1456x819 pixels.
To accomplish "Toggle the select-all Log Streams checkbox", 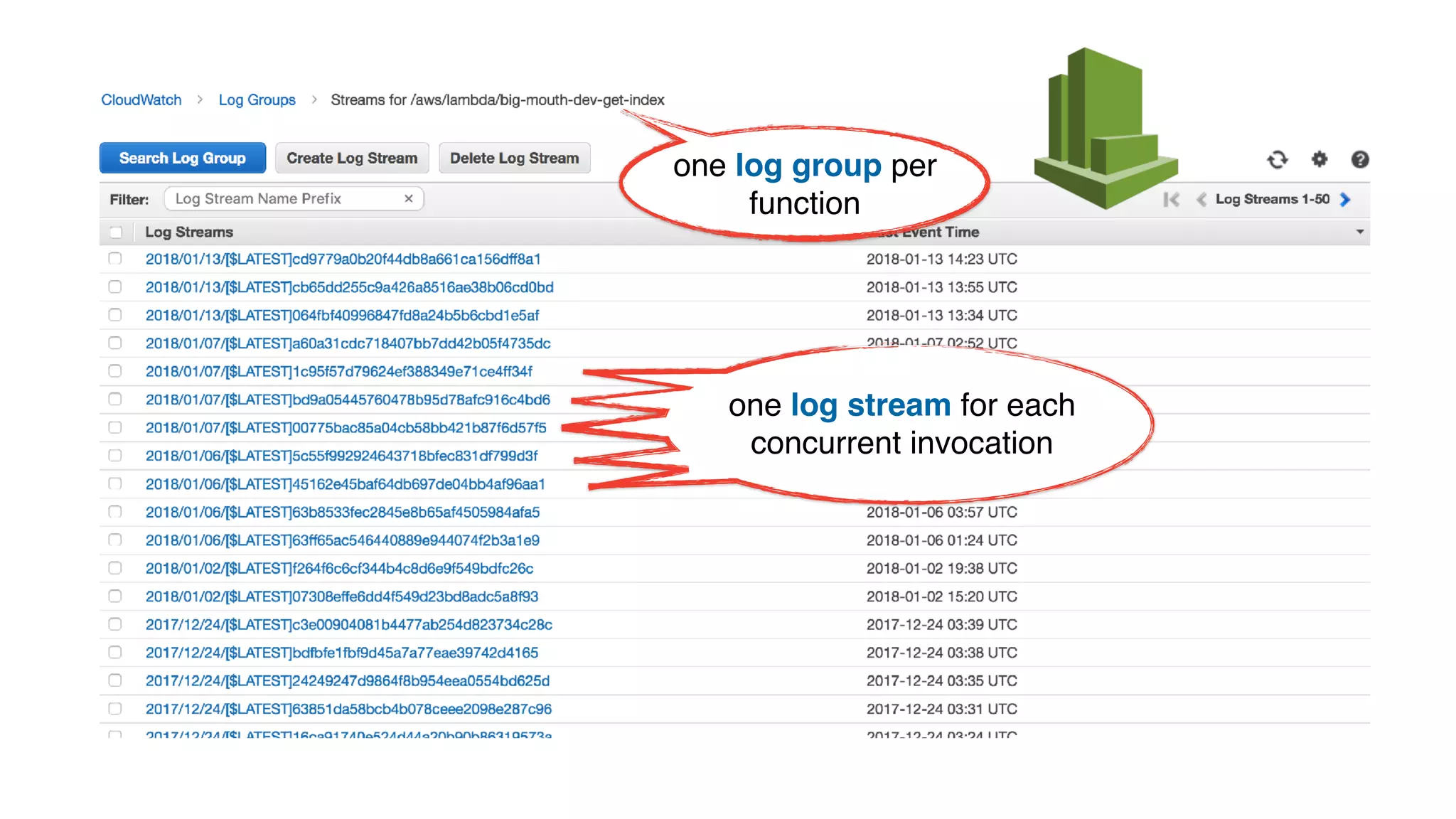I will tap(116, 232).
